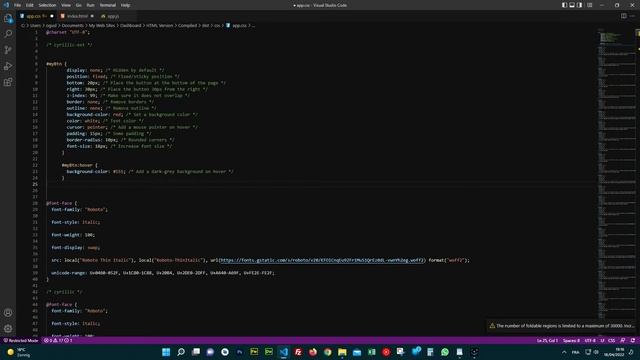The height and width of the screenshot is (360, 640).
Task: Open the Explorer view in activity bar
Action: coord(8,18)
